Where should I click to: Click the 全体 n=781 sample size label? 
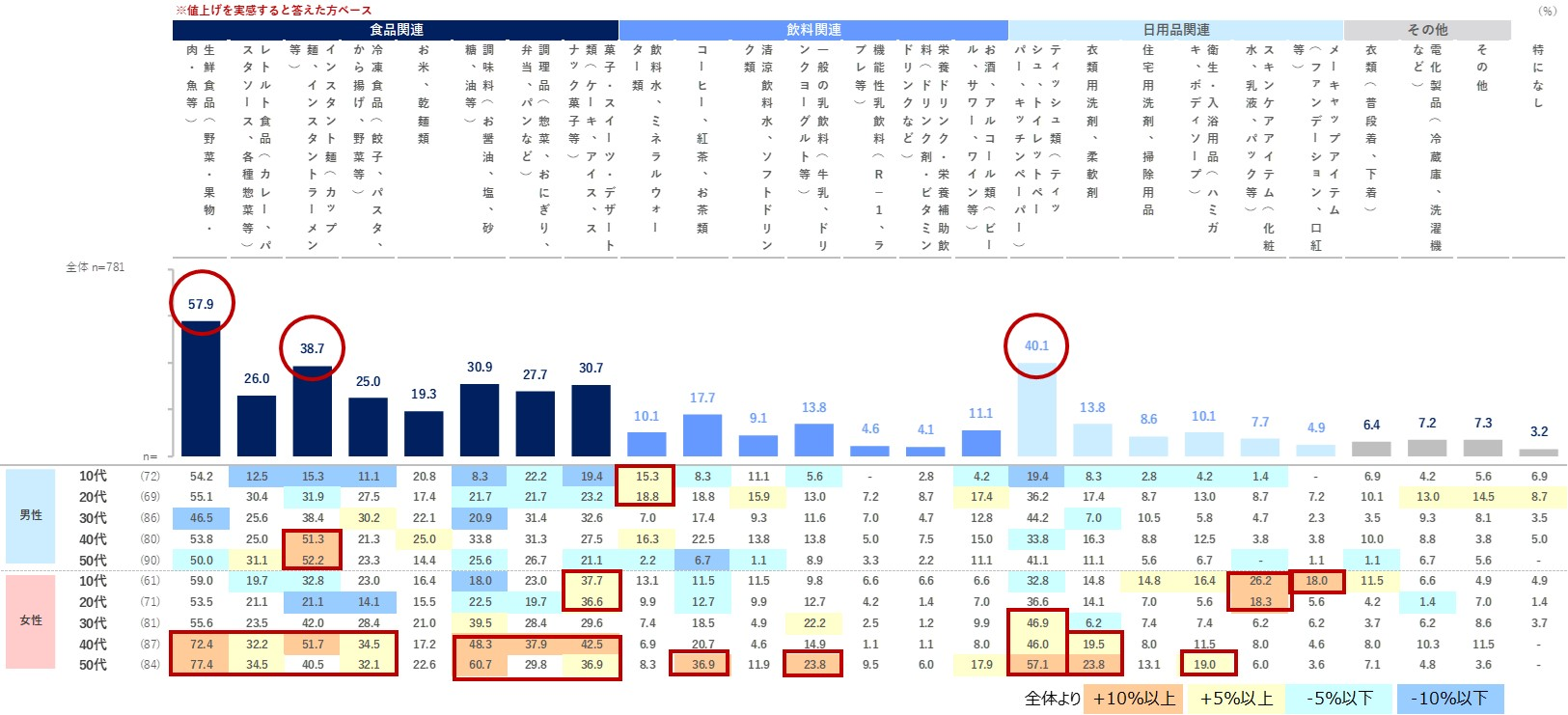point(95,267)
